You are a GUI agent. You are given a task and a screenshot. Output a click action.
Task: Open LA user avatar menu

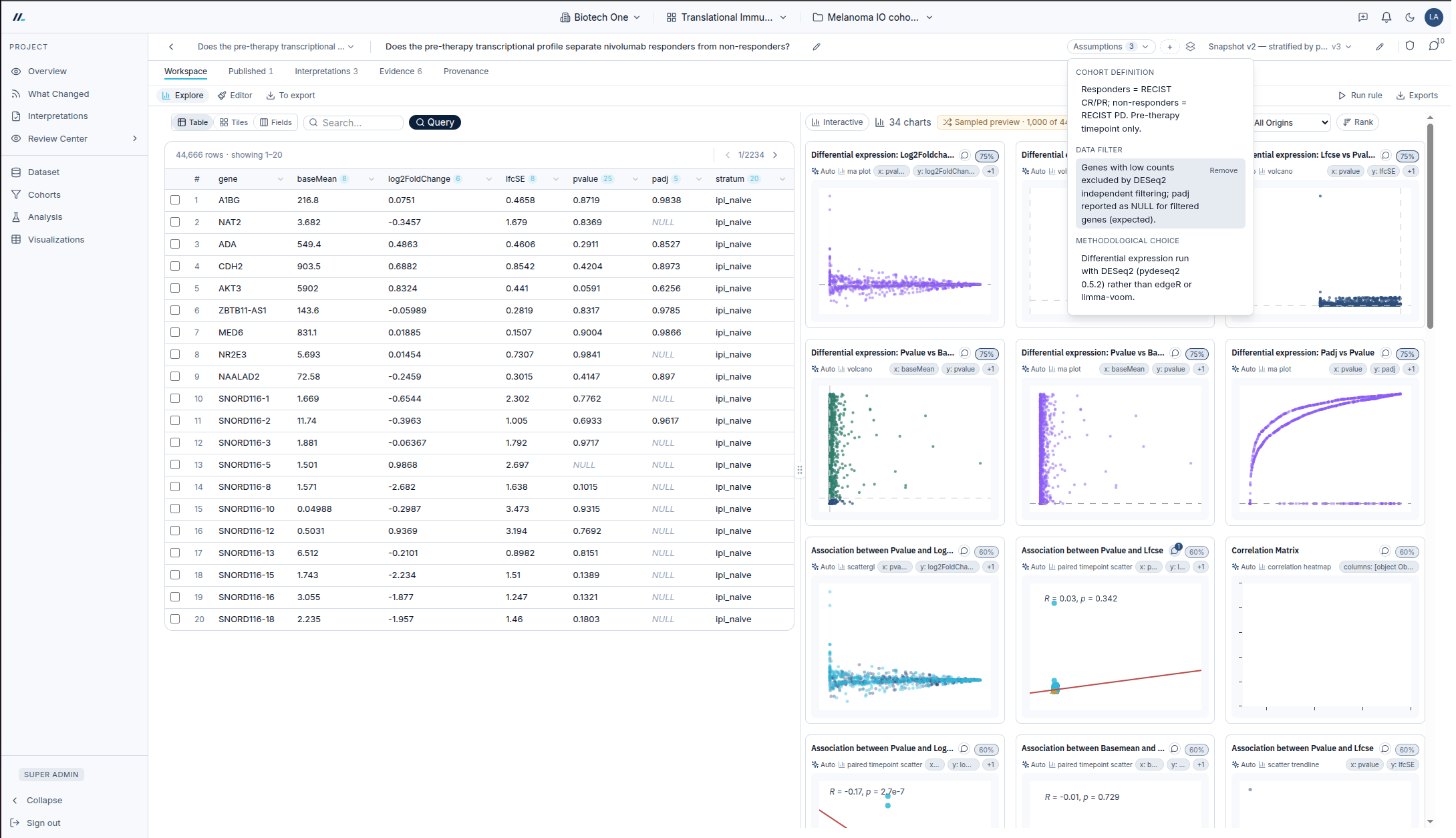(1434, 17)
